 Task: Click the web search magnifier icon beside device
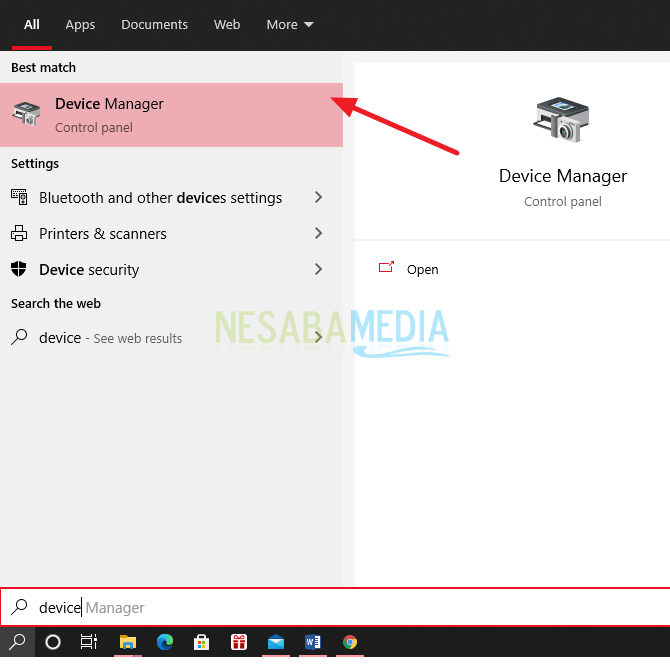(x=19, y=337)
